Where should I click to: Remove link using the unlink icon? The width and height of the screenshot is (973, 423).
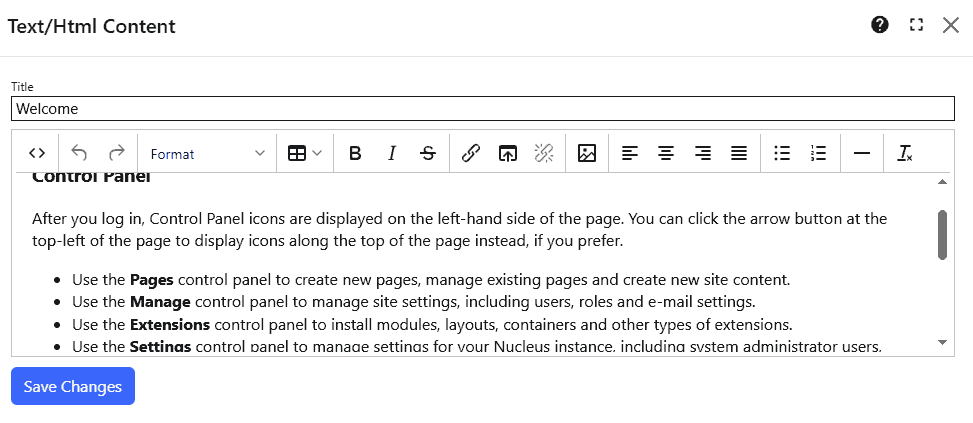tap(544, 153)
